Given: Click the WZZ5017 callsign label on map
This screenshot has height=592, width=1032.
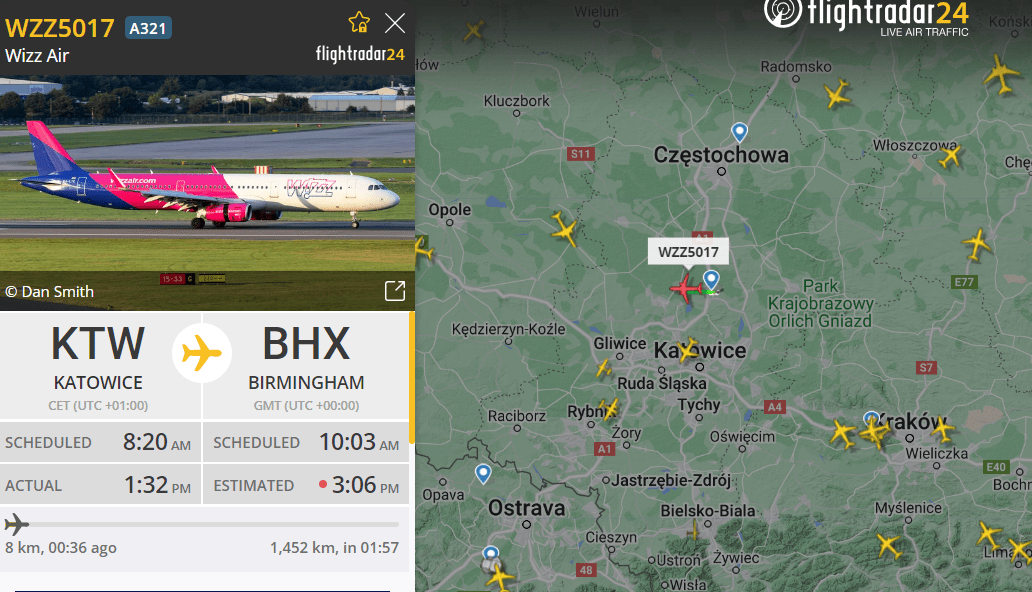Looking at the screenshot, I should click(688, 252).
